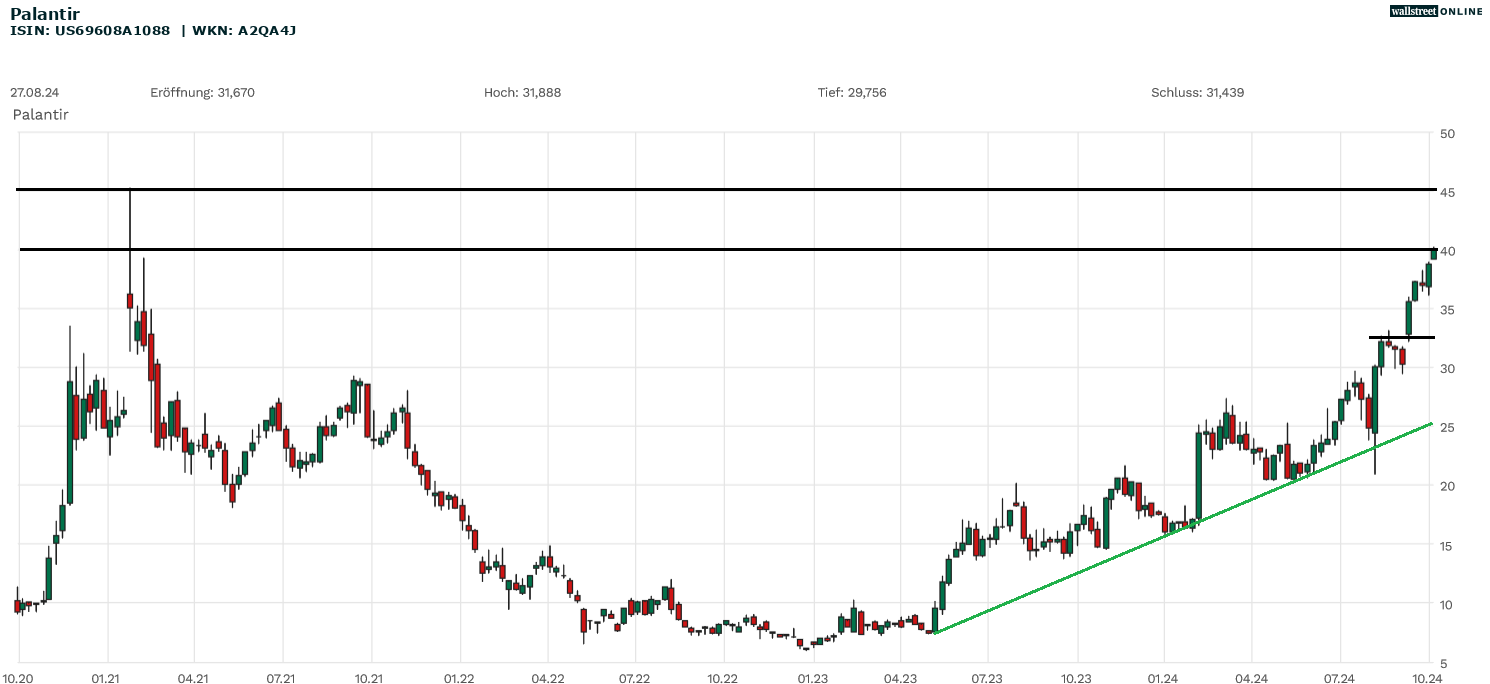This screenshot has height=684, width=1490.
Task: Click the short black support line near 32.5
Action: (1400, 337)
